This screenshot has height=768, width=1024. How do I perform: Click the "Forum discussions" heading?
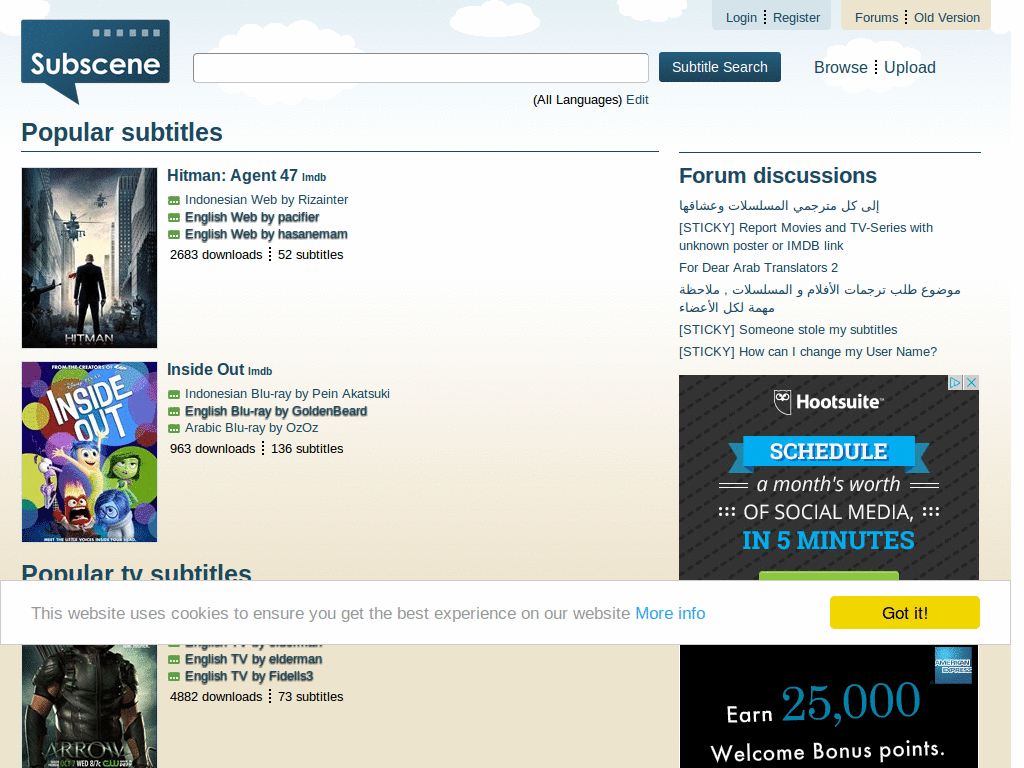(x=778, y=176)
